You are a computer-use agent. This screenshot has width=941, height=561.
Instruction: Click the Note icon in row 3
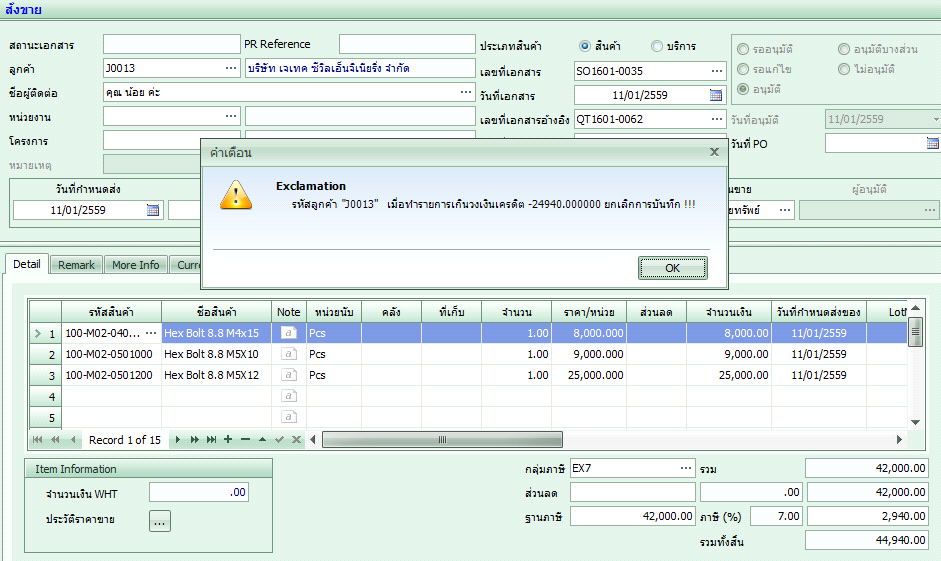click(288, 375)
